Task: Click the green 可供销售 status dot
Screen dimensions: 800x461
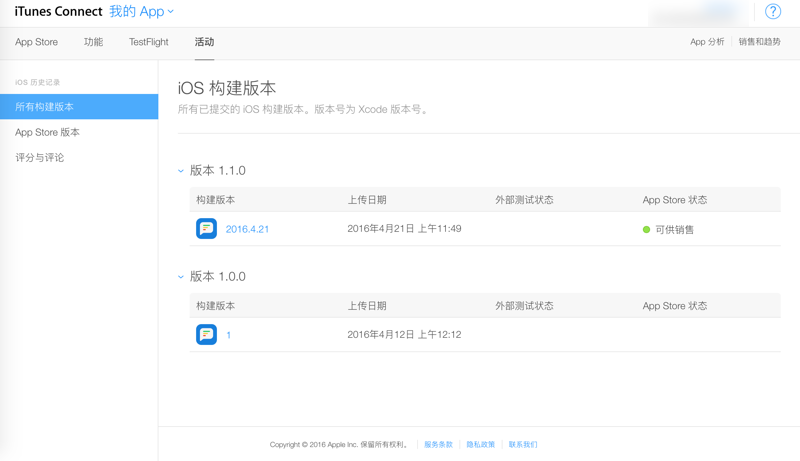Action: tap(646, 230)
